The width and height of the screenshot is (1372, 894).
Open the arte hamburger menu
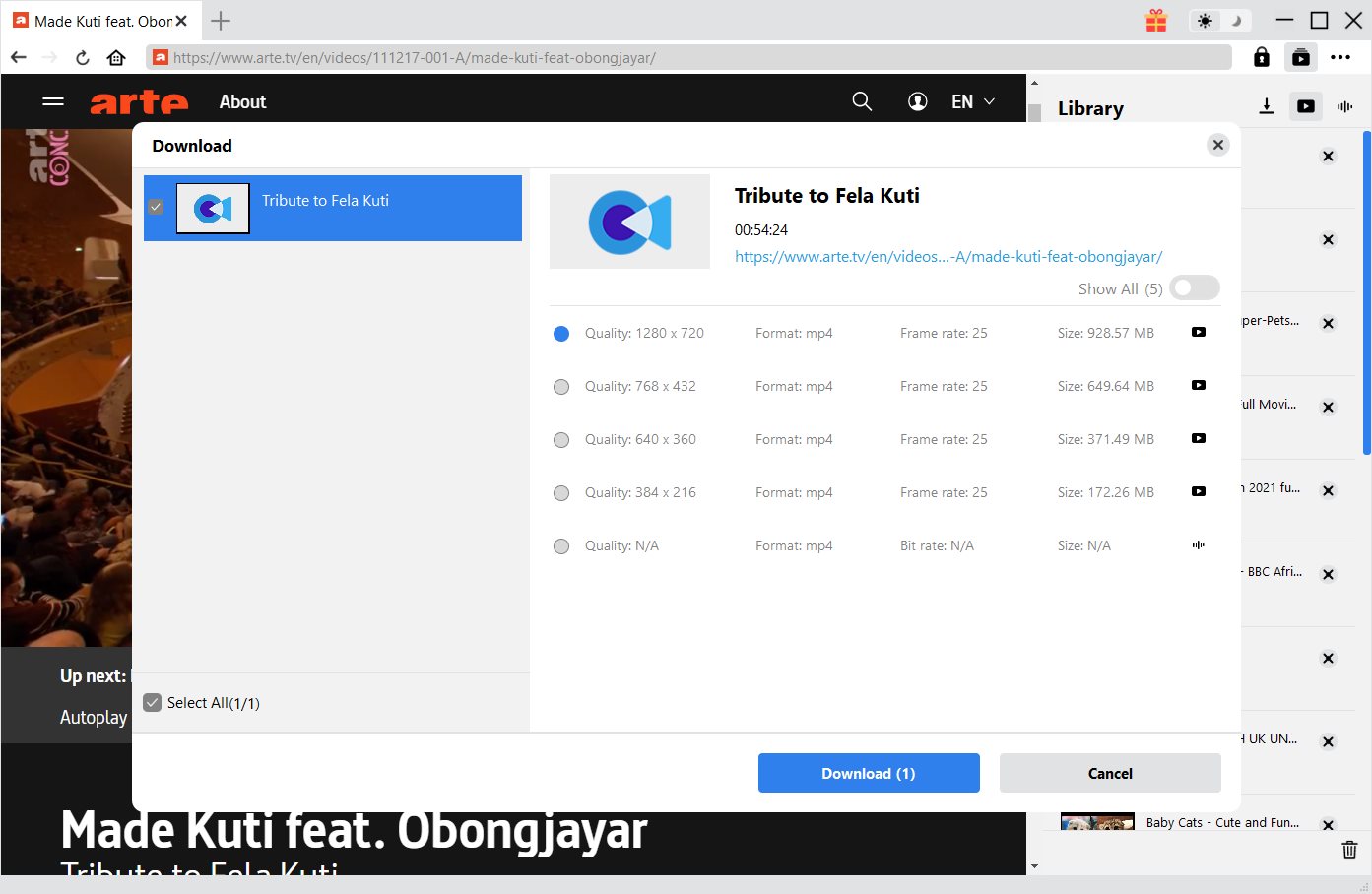[53, 101]
